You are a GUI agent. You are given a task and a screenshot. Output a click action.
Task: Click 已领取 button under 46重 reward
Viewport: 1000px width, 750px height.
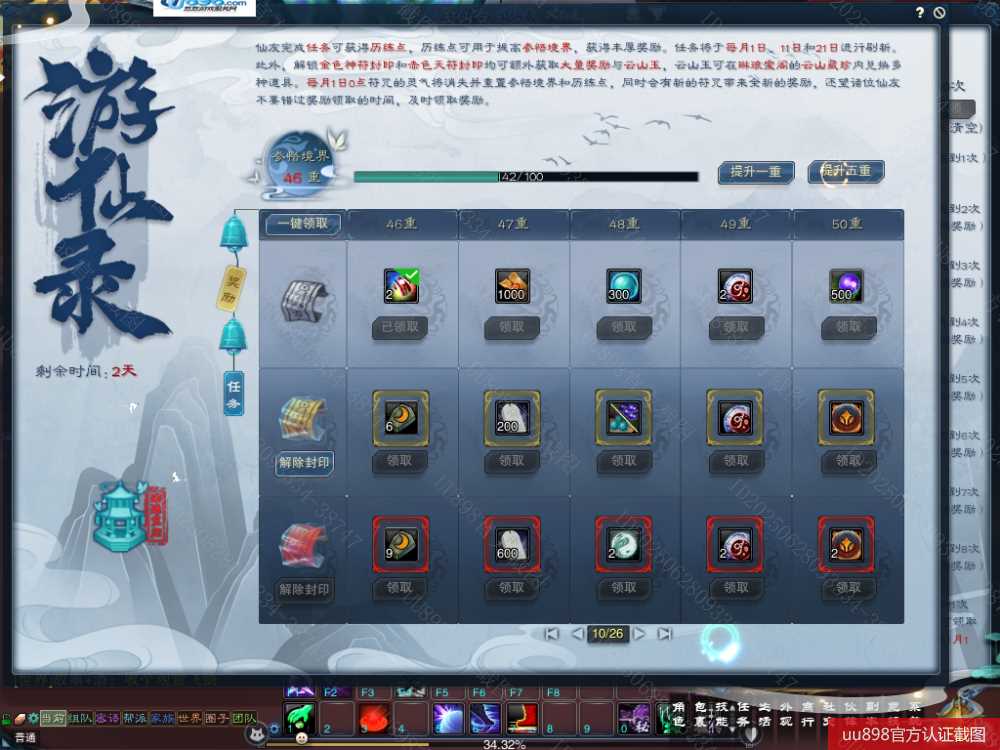[401, 327]
